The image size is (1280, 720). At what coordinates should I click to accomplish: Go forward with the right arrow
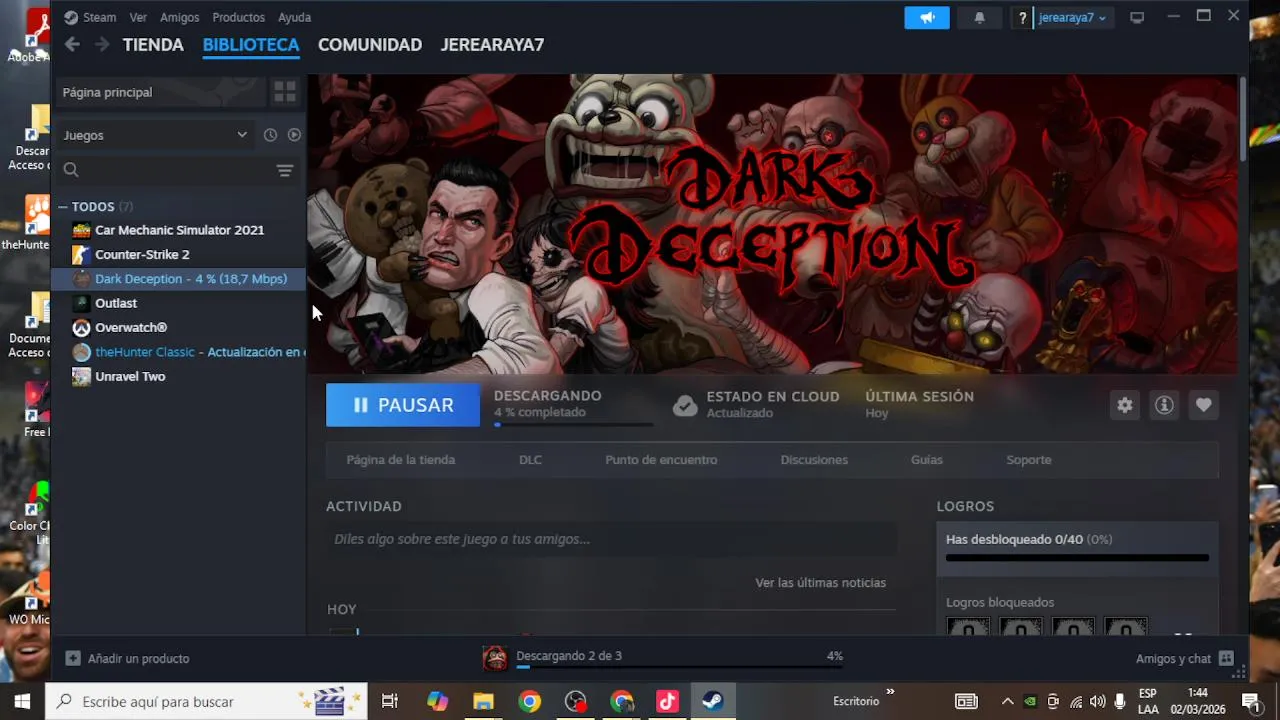(x=102, y=44)
